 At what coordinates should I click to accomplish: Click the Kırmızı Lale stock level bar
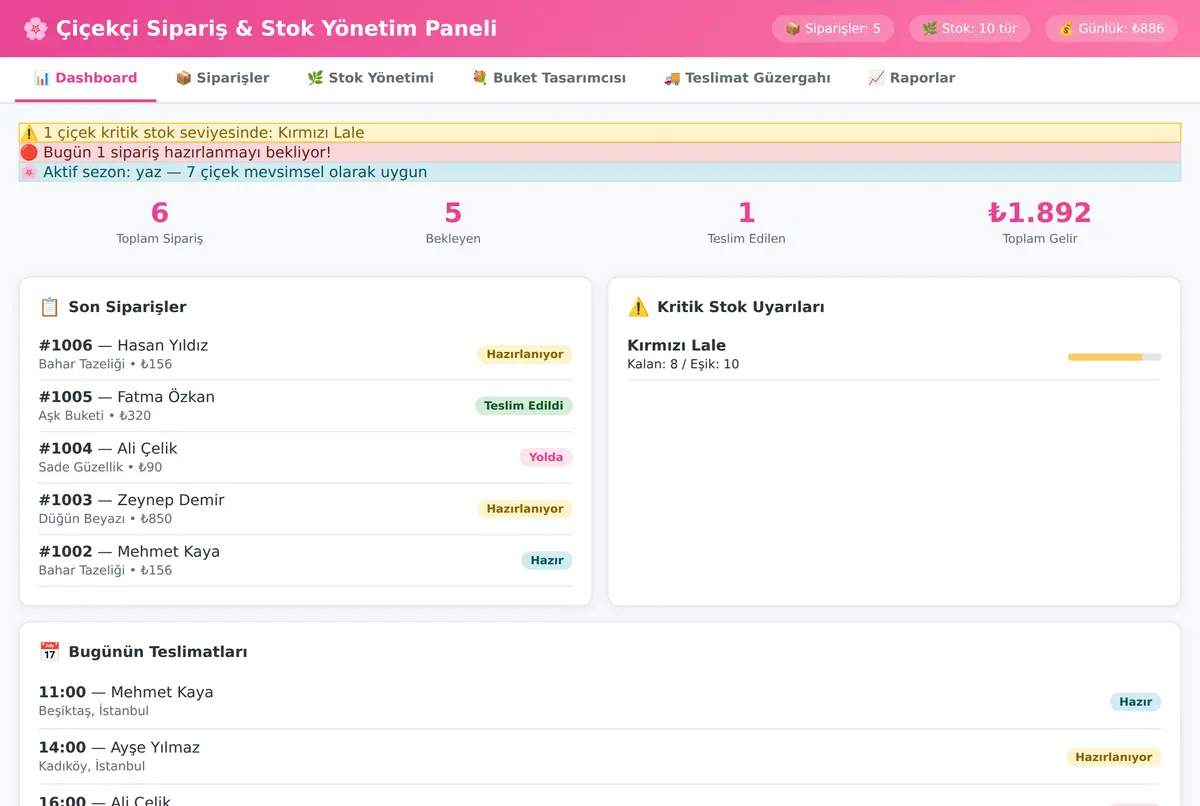pyautogui.click(x=1114, y=357)
